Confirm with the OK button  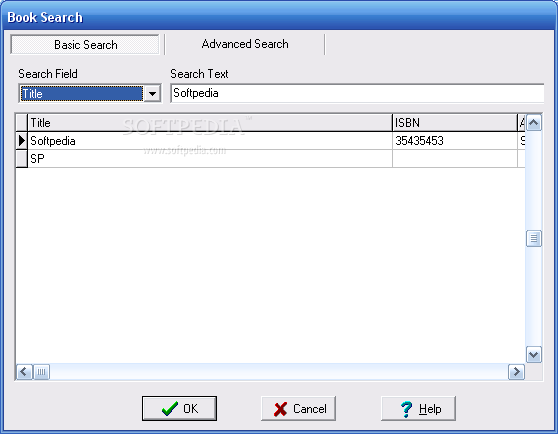[x=179, y=408]
